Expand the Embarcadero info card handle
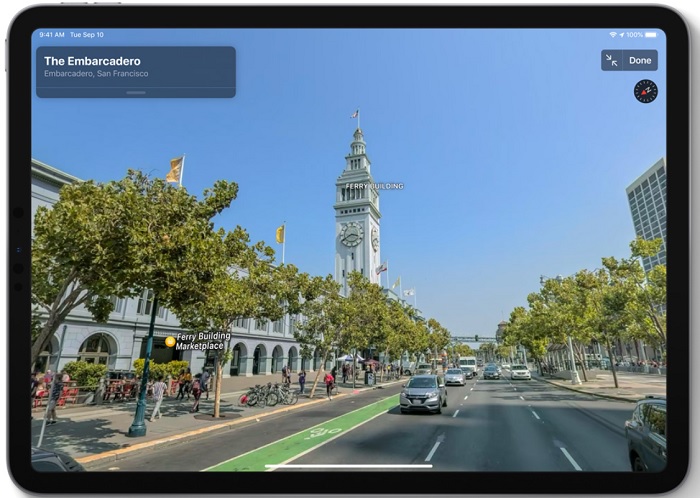This screenshot has width=700, height=498. click(x=136, y=93)
